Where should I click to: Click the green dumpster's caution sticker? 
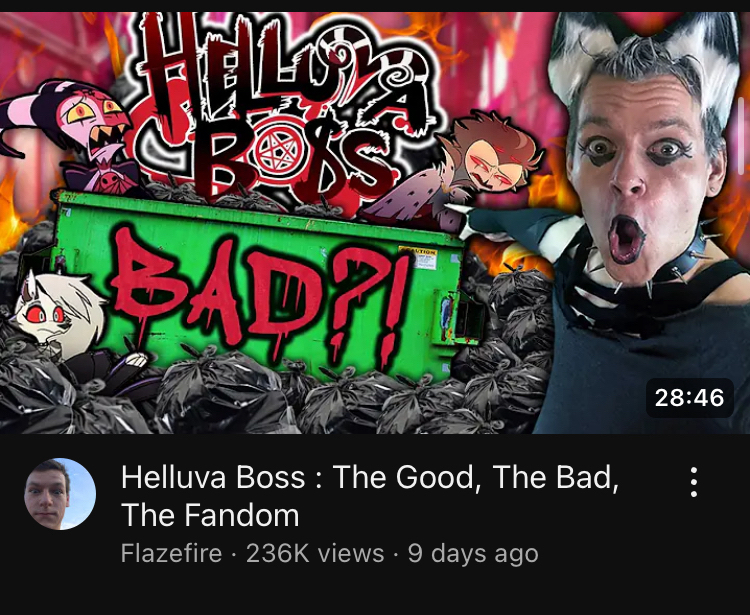tap(418, 259)
